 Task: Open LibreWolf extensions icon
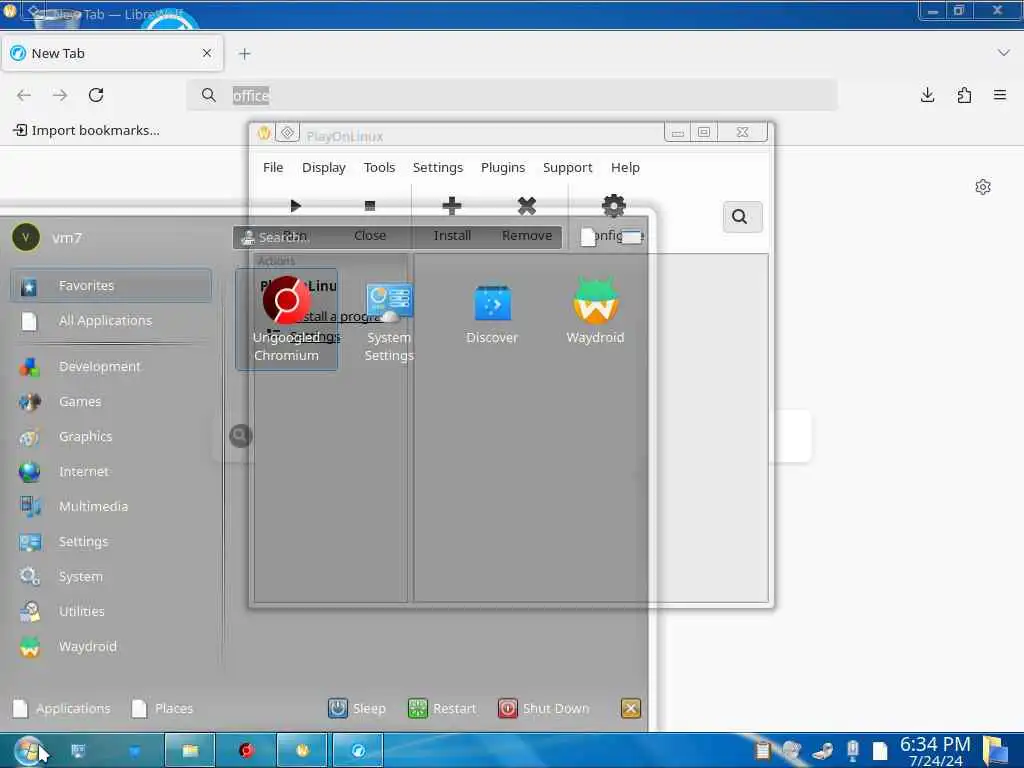[x=964, y=95]
